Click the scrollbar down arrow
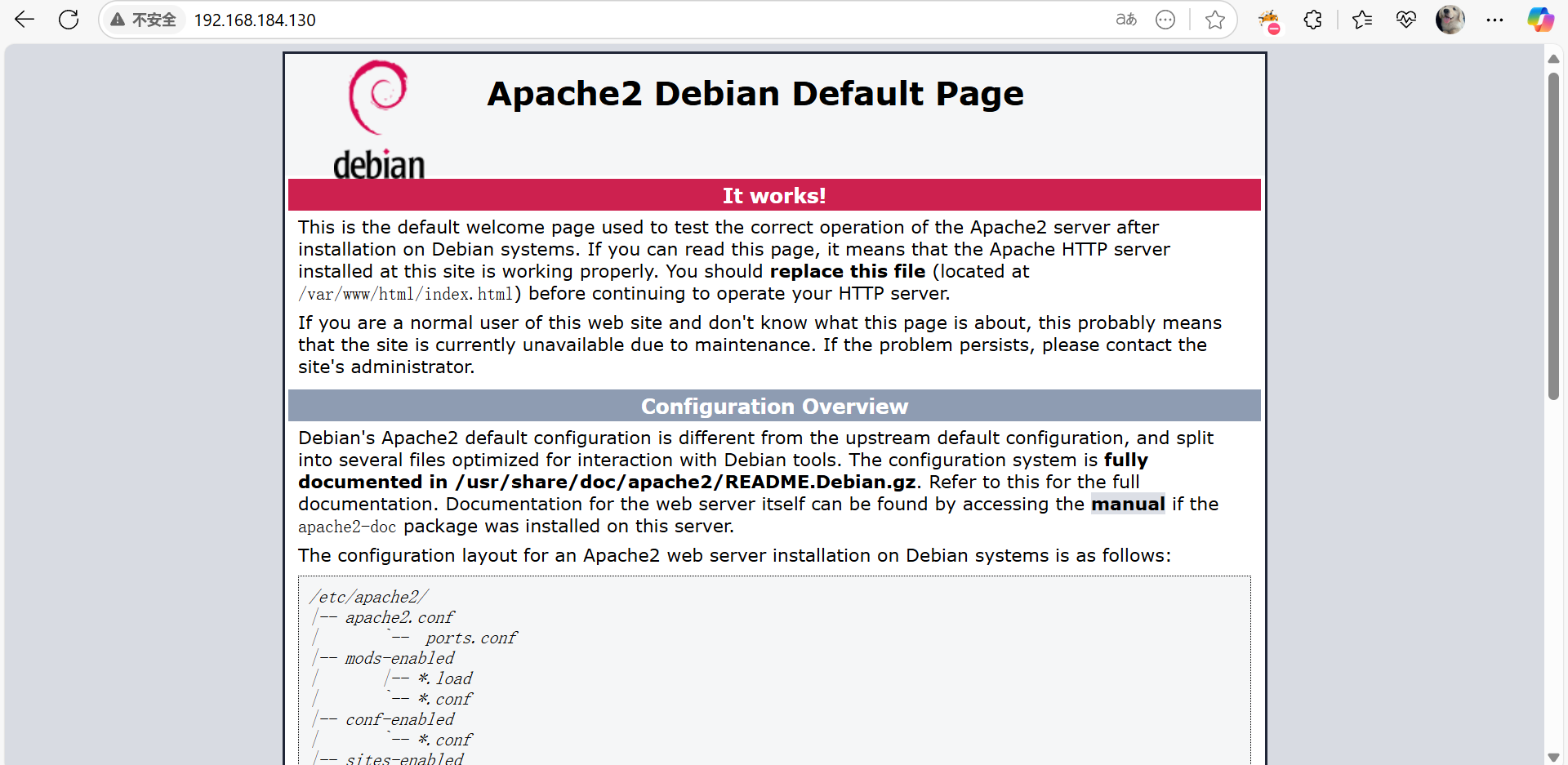Screen dimensions: 1568x765 tap(1553, 757)
